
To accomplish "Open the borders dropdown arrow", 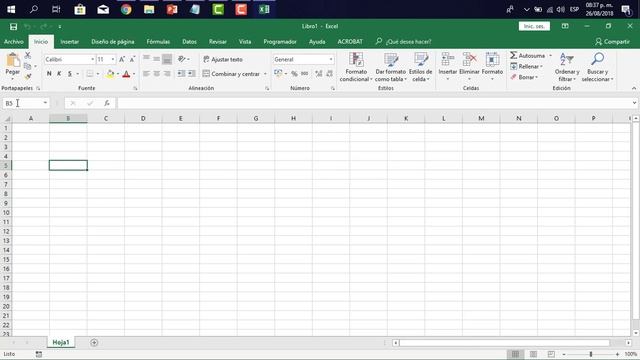I will point(98,74).
